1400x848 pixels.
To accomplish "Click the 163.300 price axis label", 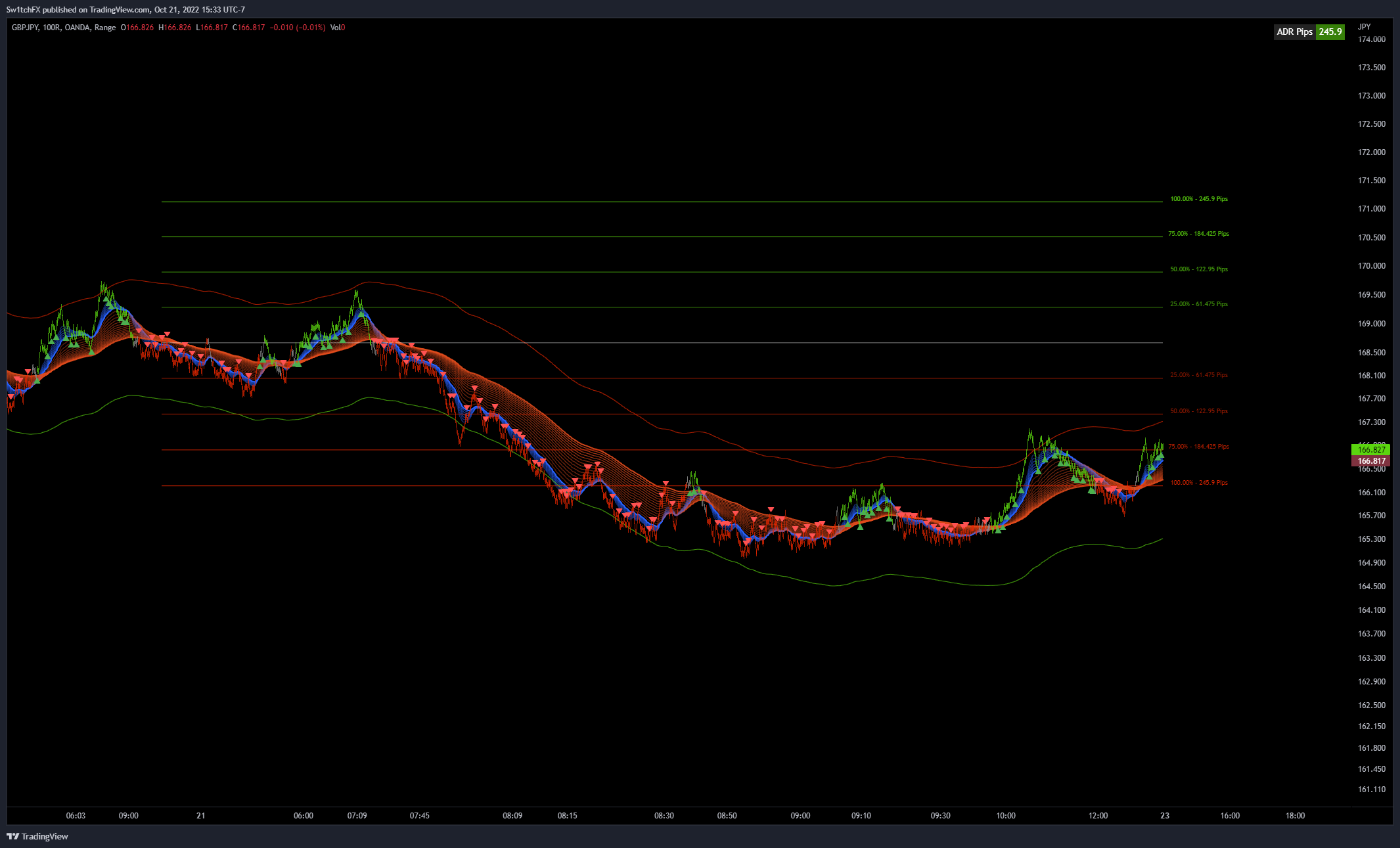I will click(x=1372, y=658).
